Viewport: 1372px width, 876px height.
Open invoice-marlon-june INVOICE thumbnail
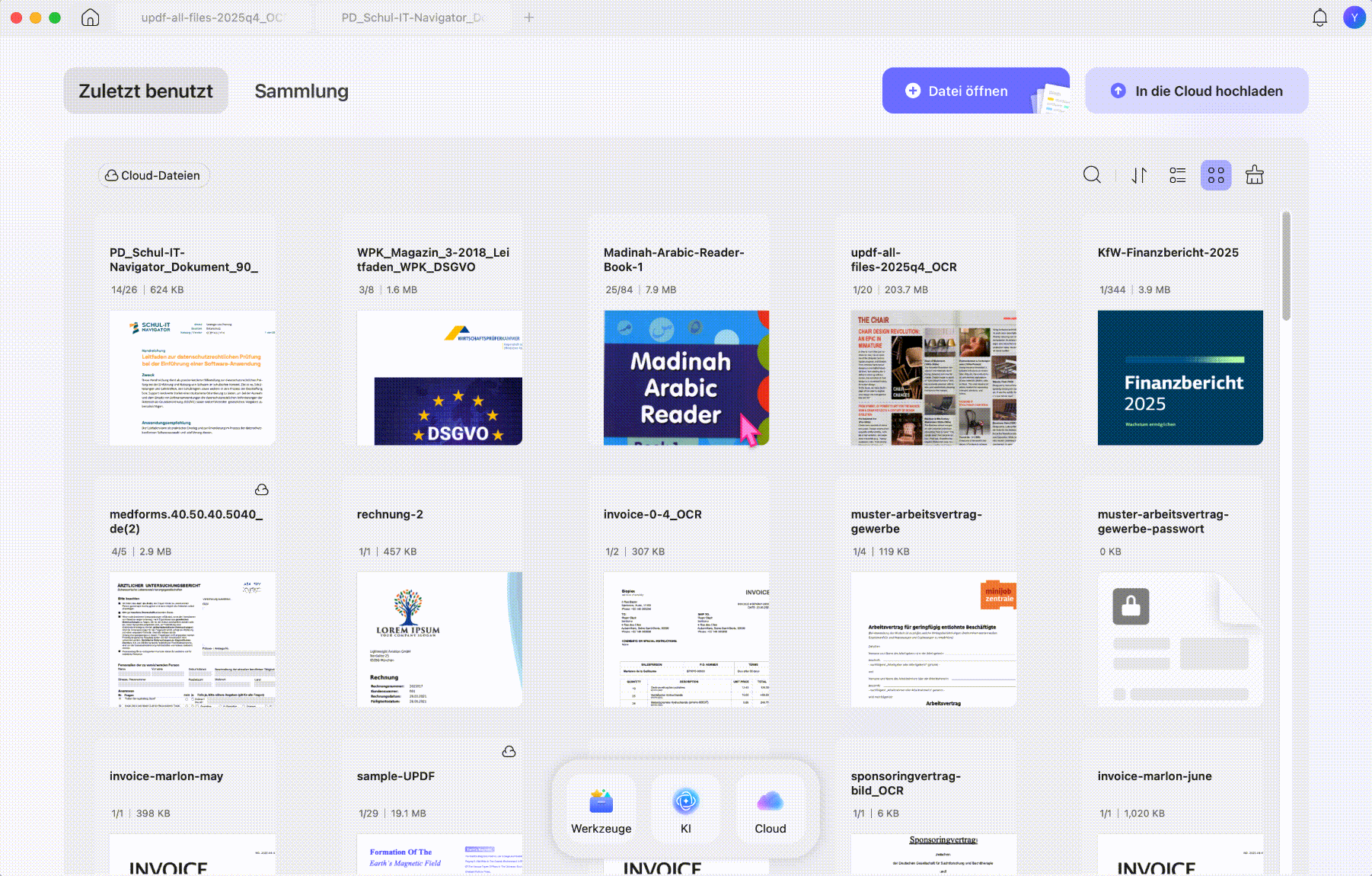coord(1180,855)
